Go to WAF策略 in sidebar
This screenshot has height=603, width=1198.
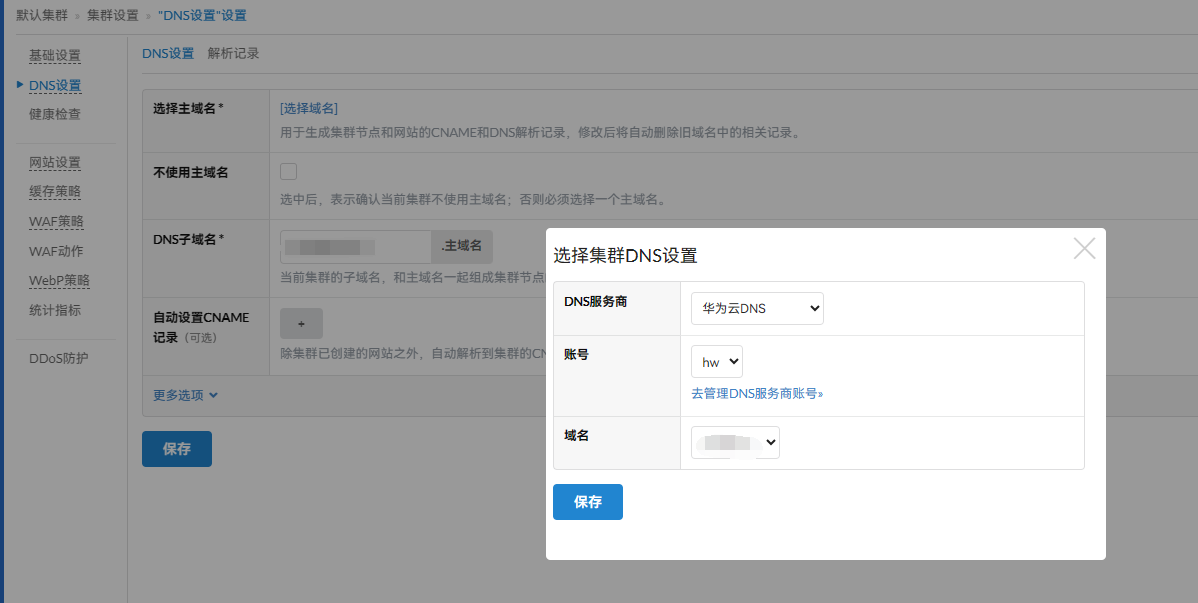point(56,221)
